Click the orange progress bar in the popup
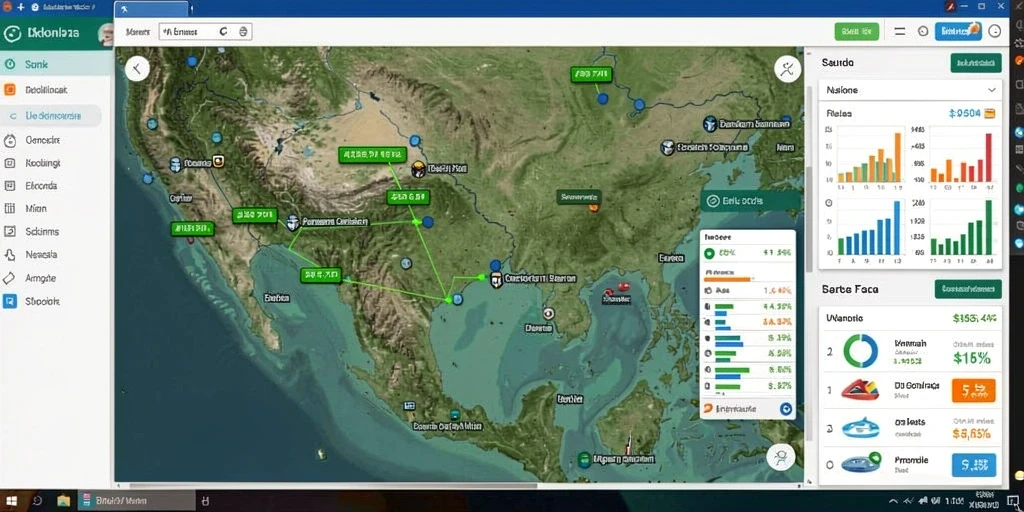 (x=728, y=279)
